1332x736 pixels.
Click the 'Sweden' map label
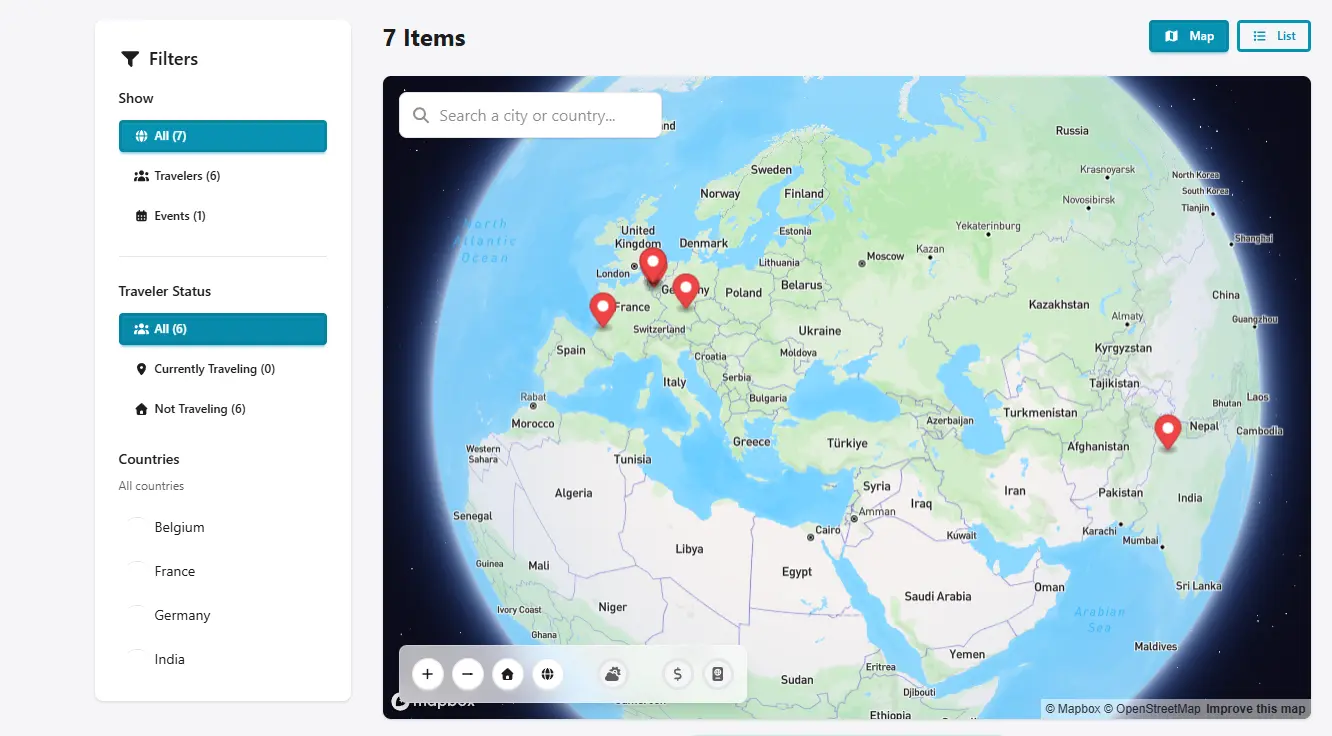(x=771, y=170)
